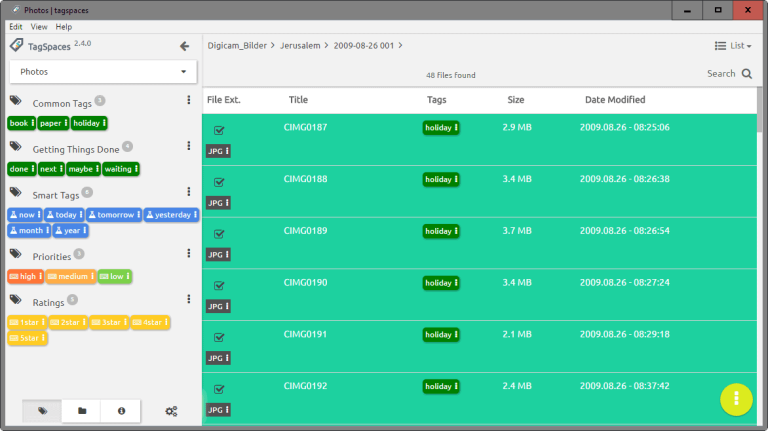This screenshot has width=768, height=431.
Task: Open Common Tags group options menu
Action: pos(188,101)
